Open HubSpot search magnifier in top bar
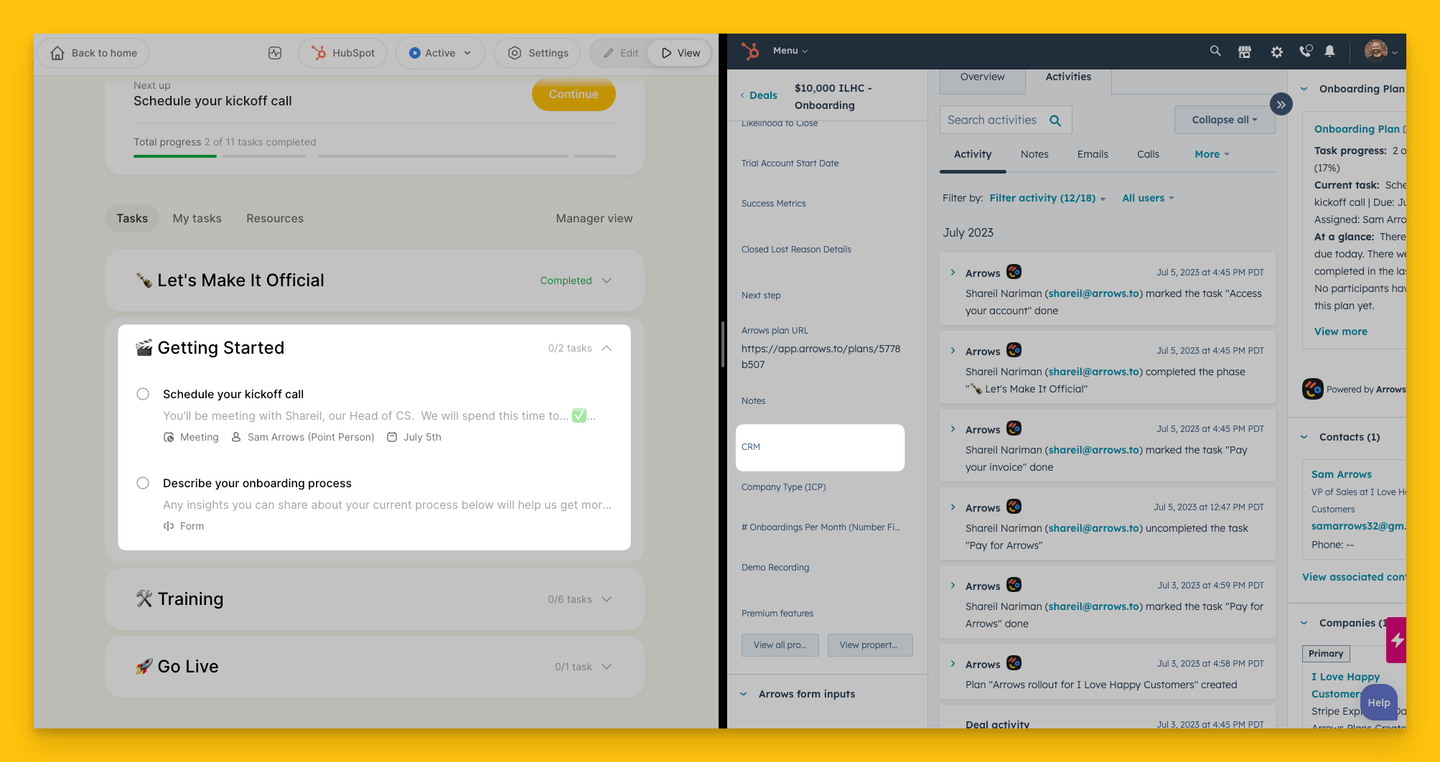1440x762 pixels. coord(1215,51)
